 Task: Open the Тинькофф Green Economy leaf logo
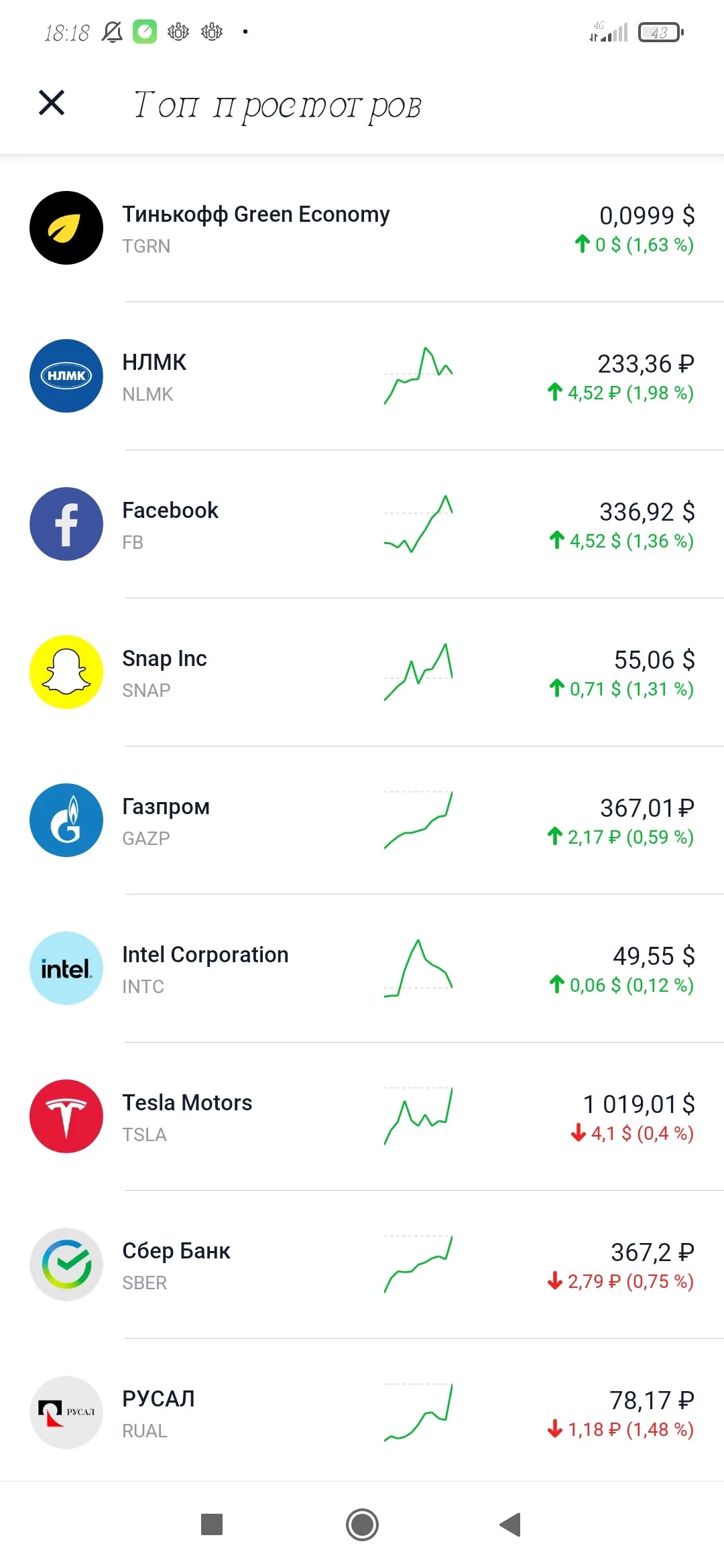click(66, 228)
